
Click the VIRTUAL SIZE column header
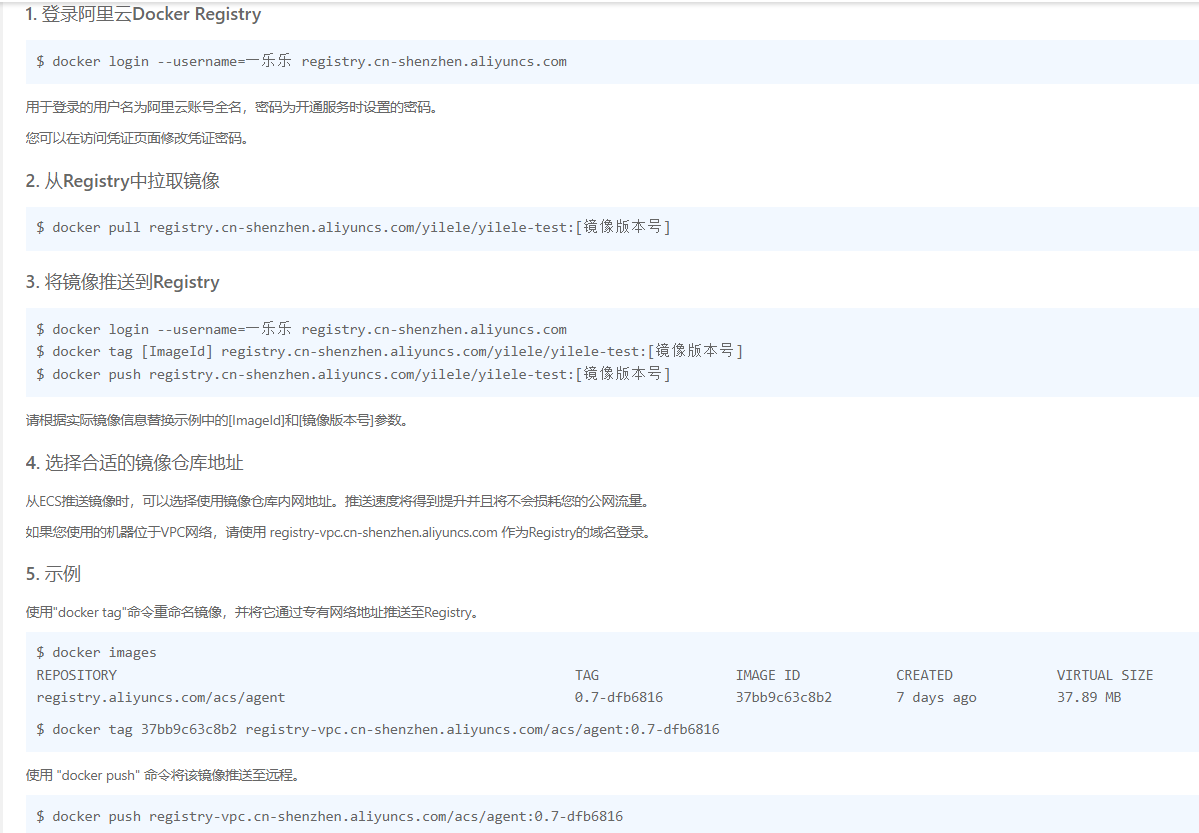point(1104,675)
